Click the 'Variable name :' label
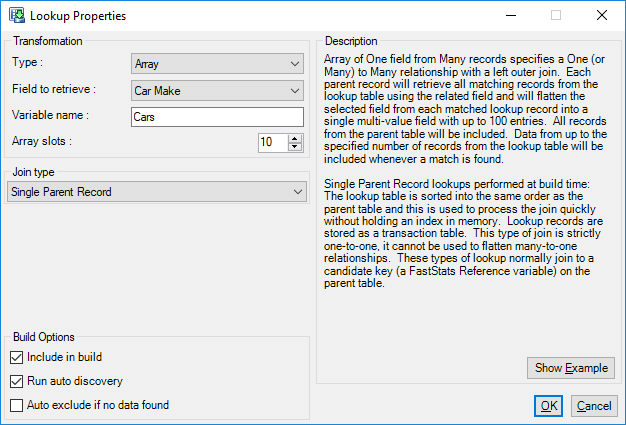The image size is (626, 425). [50, 115]
